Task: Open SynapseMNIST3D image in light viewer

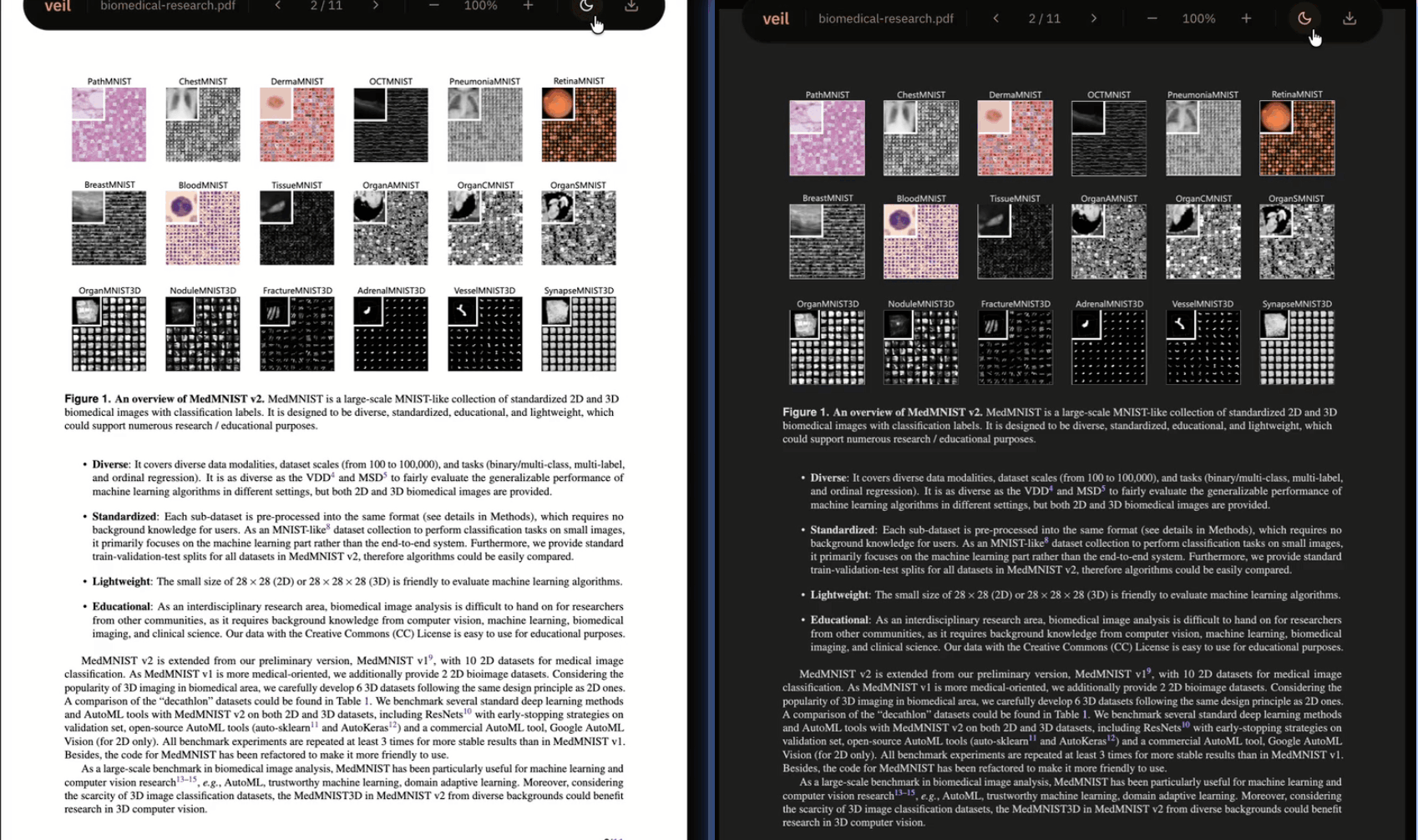Action: click(579, 334)
